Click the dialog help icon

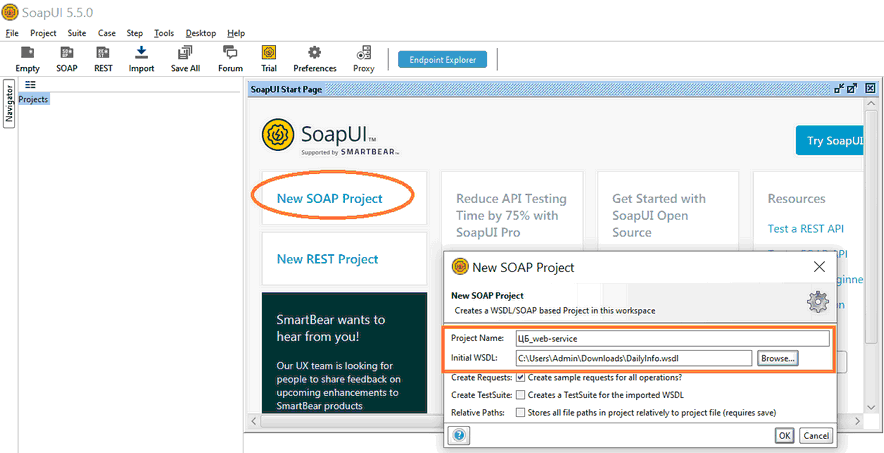[459, 435]
